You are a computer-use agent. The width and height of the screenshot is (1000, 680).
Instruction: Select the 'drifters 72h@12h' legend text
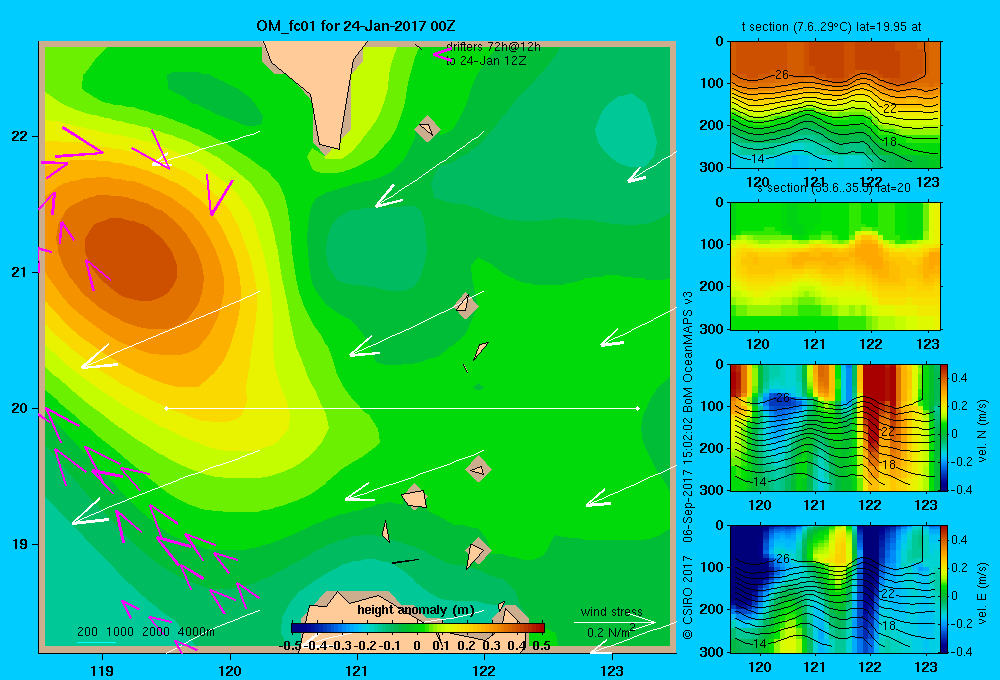[493, 47]
